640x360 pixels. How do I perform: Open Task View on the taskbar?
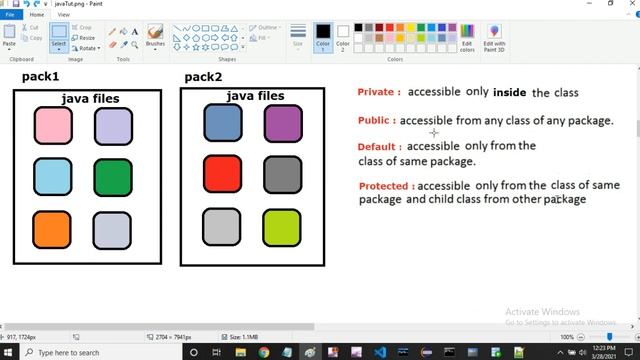click(217, 352)
